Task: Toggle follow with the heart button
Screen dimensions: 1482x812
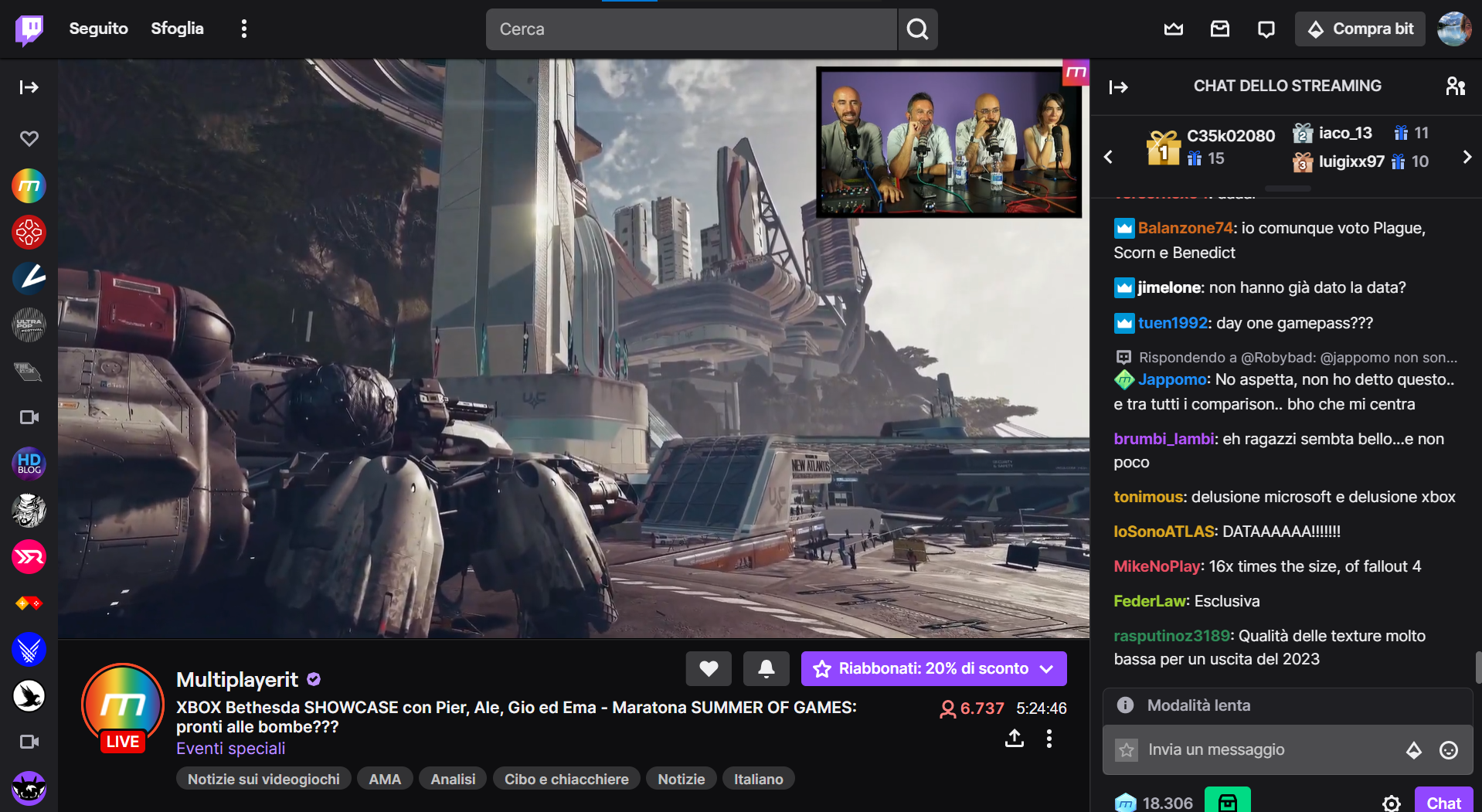Action: (709, 668)
